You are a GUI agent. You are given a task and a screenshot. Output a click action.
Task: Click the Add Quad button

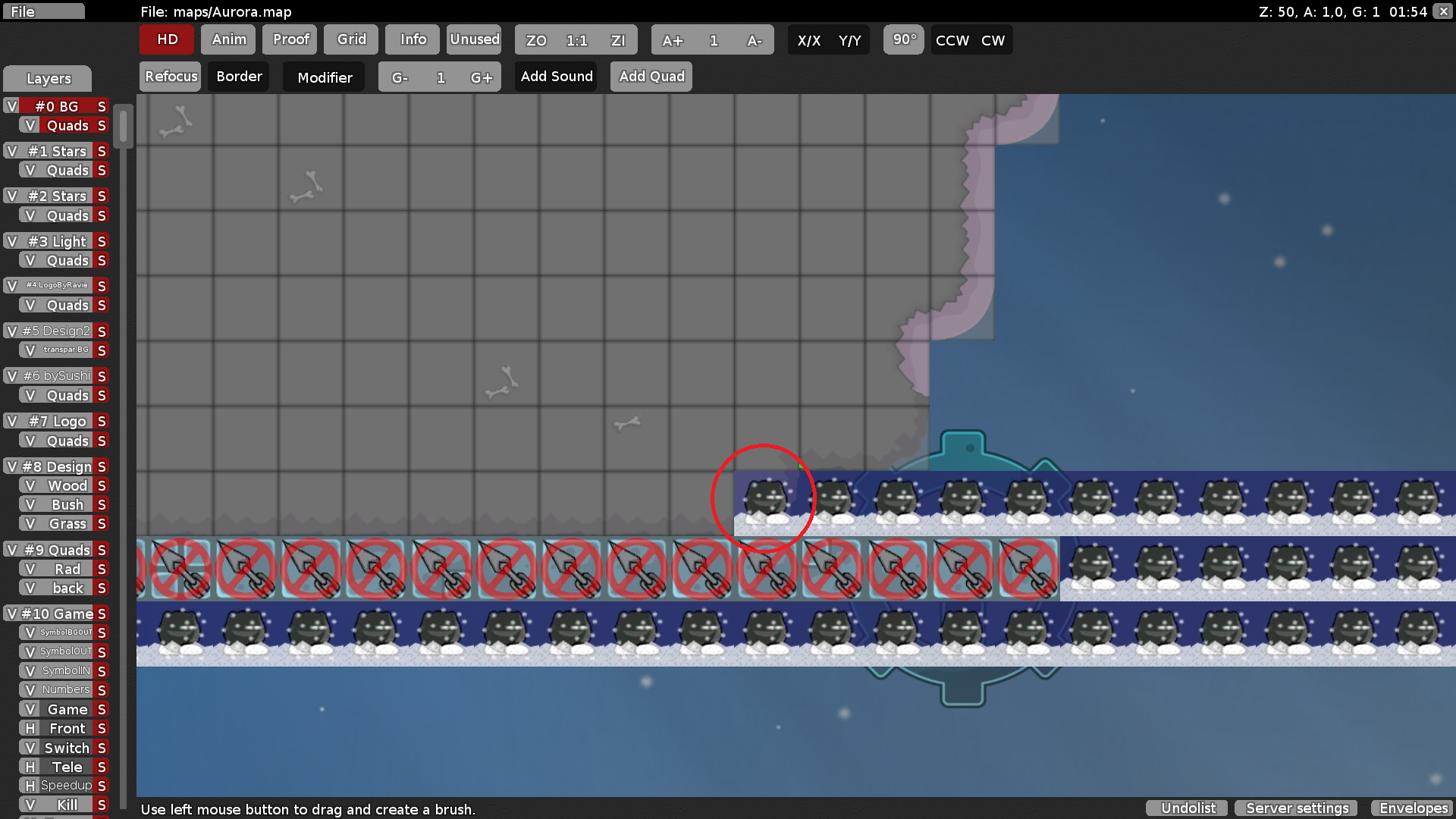point(651,77)
